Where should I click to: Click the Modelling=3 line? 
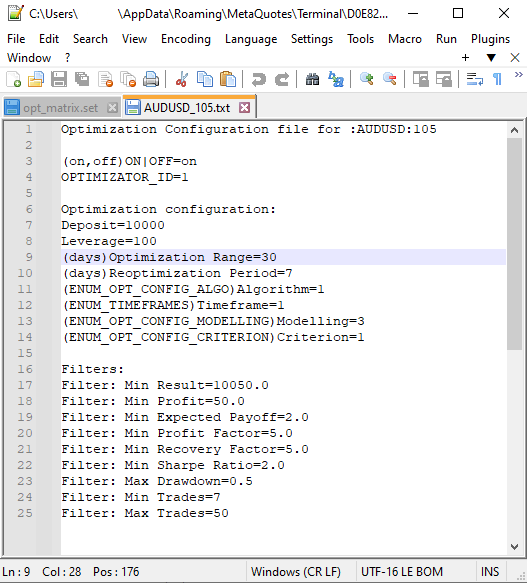point(213,321)
